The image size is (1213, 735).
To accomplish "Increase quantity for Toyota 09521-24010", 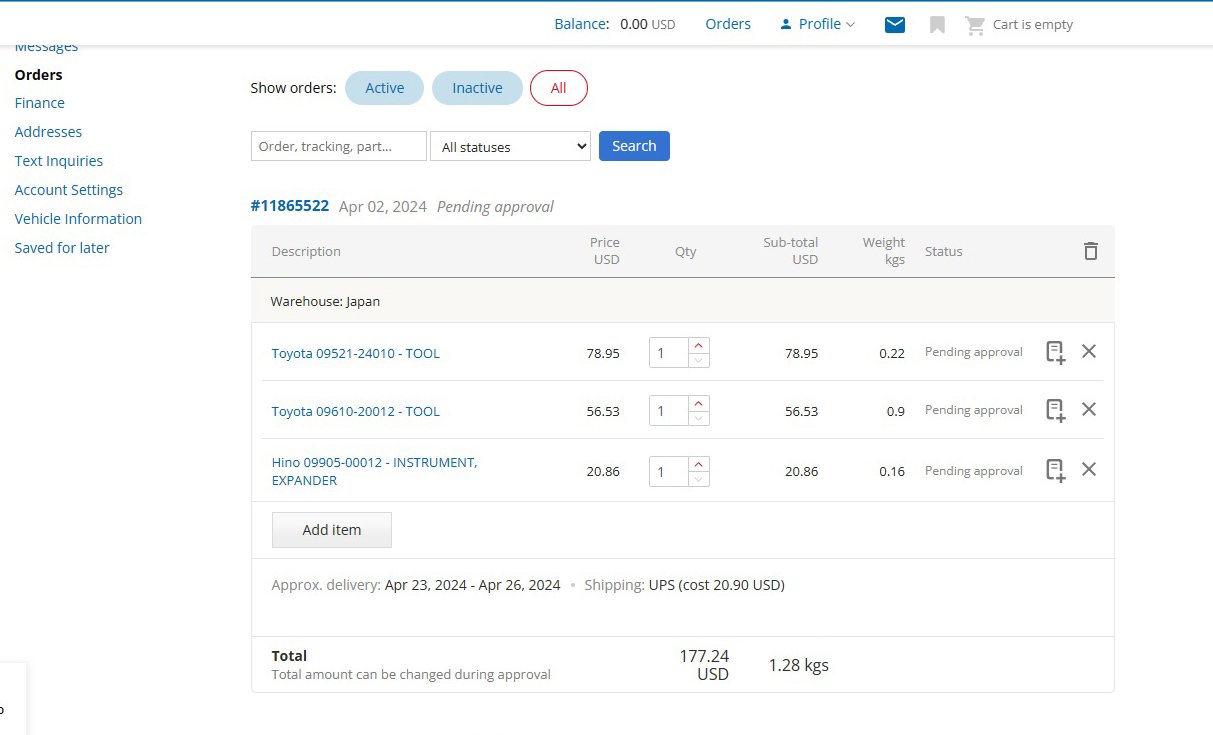I will [x=699, y=345].
